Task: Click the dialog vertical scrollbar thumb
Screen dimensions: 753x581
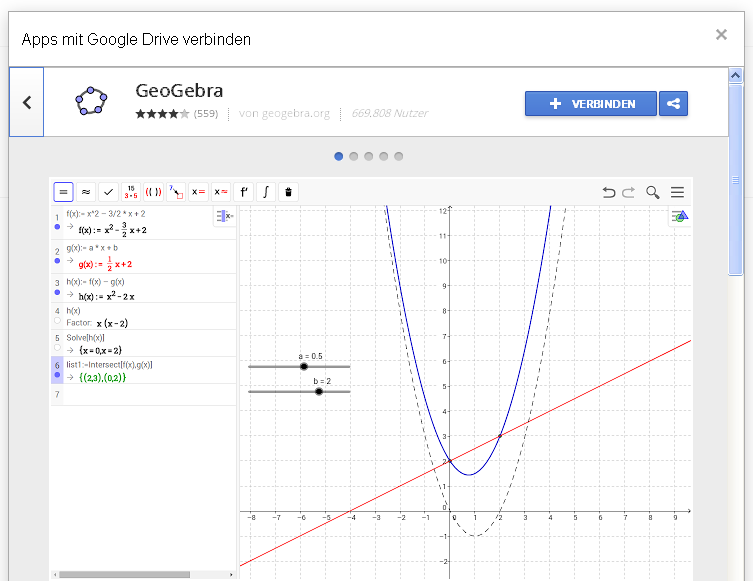Action: pos(735,180)
